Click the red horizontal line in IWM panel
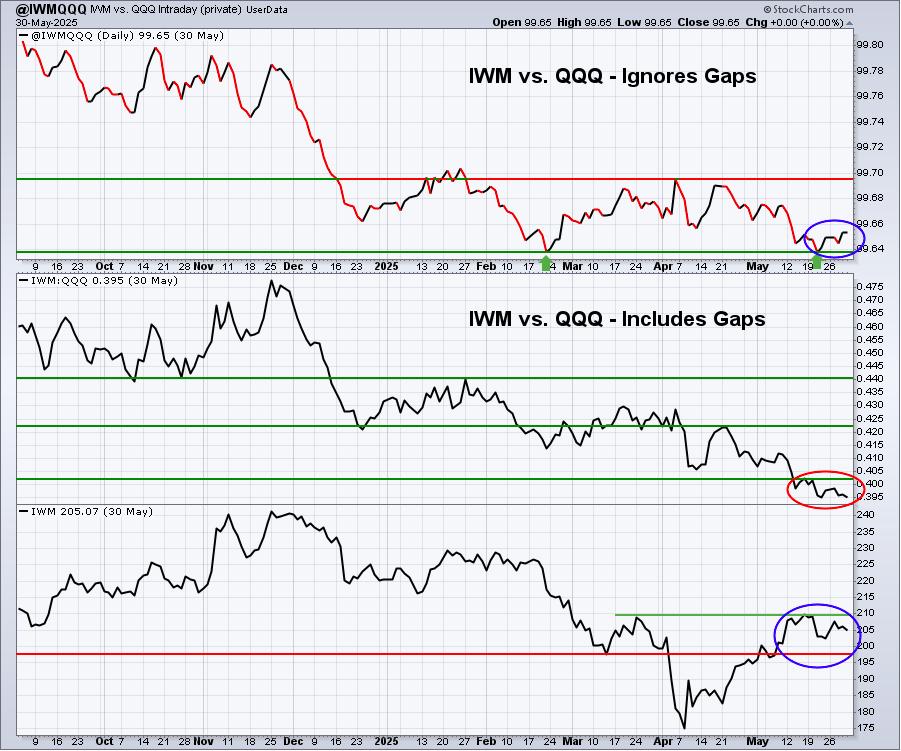901x751 pixels. click(x=434, y=654)
